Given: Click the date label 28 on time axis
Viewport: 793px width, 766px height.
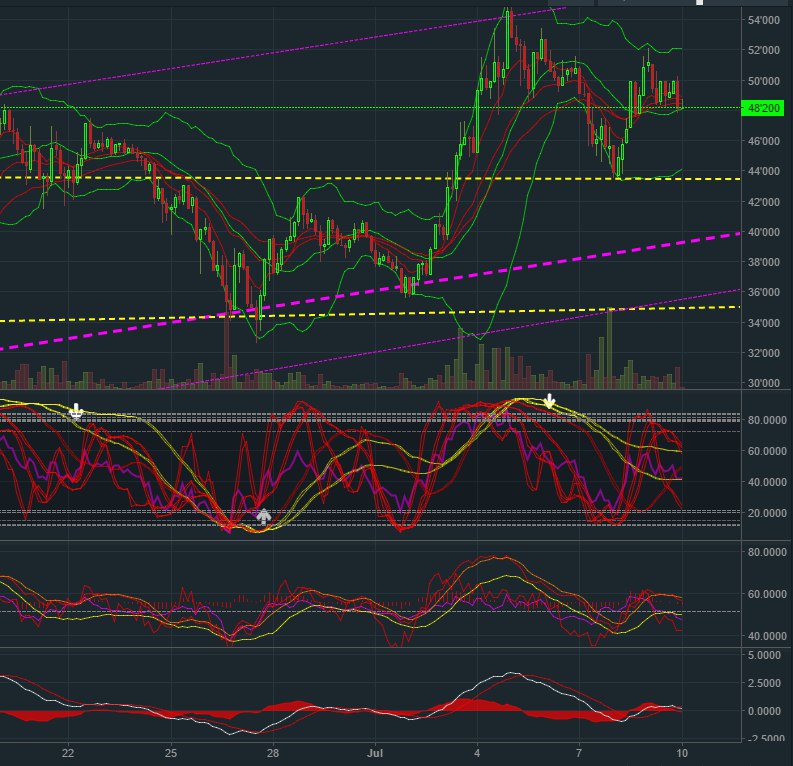Looking at the screenshot, I should pos(273,753).
